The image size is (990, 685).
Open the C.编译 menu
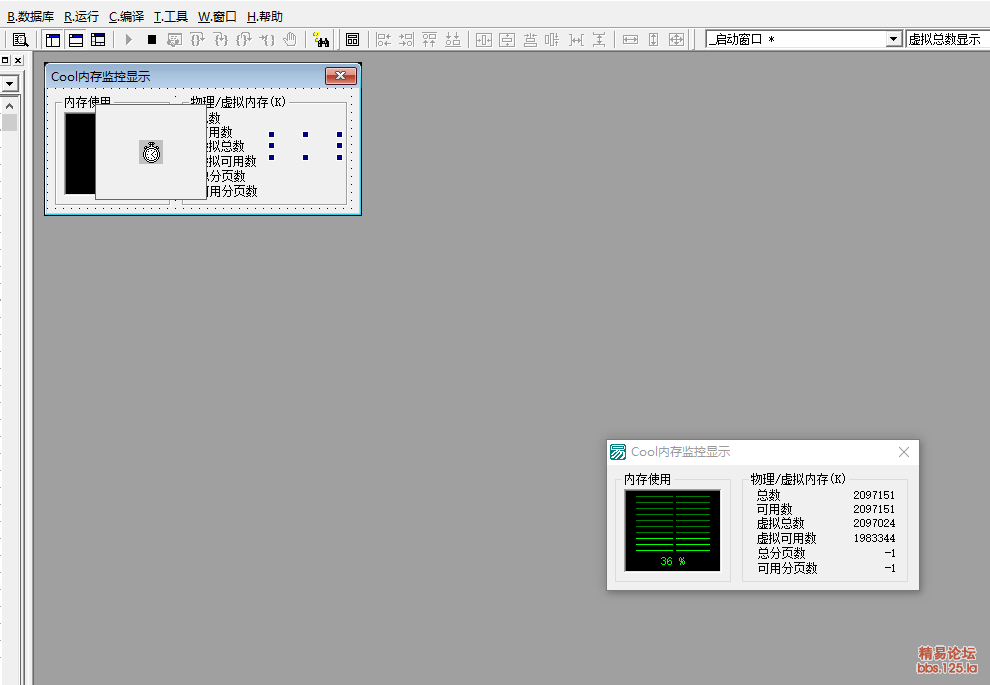(126, 16)
